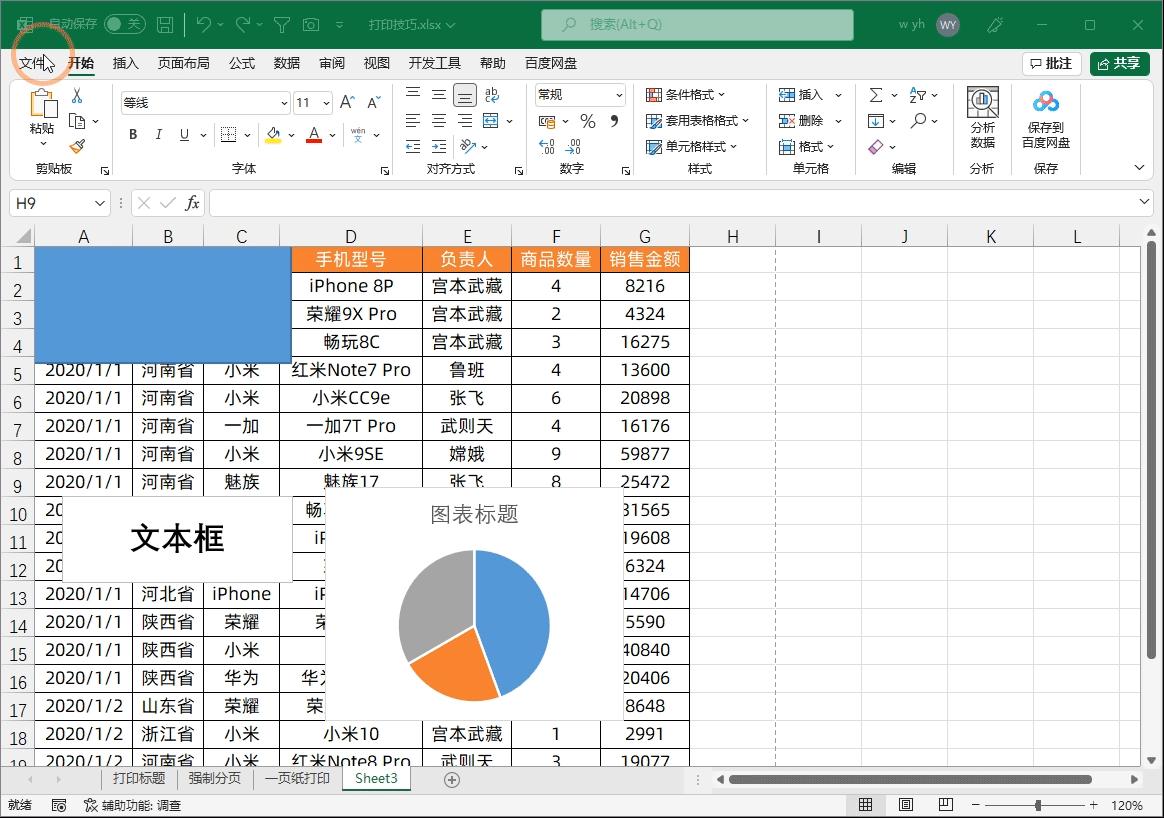Click the 共享 share button

tap(1119, 62)
